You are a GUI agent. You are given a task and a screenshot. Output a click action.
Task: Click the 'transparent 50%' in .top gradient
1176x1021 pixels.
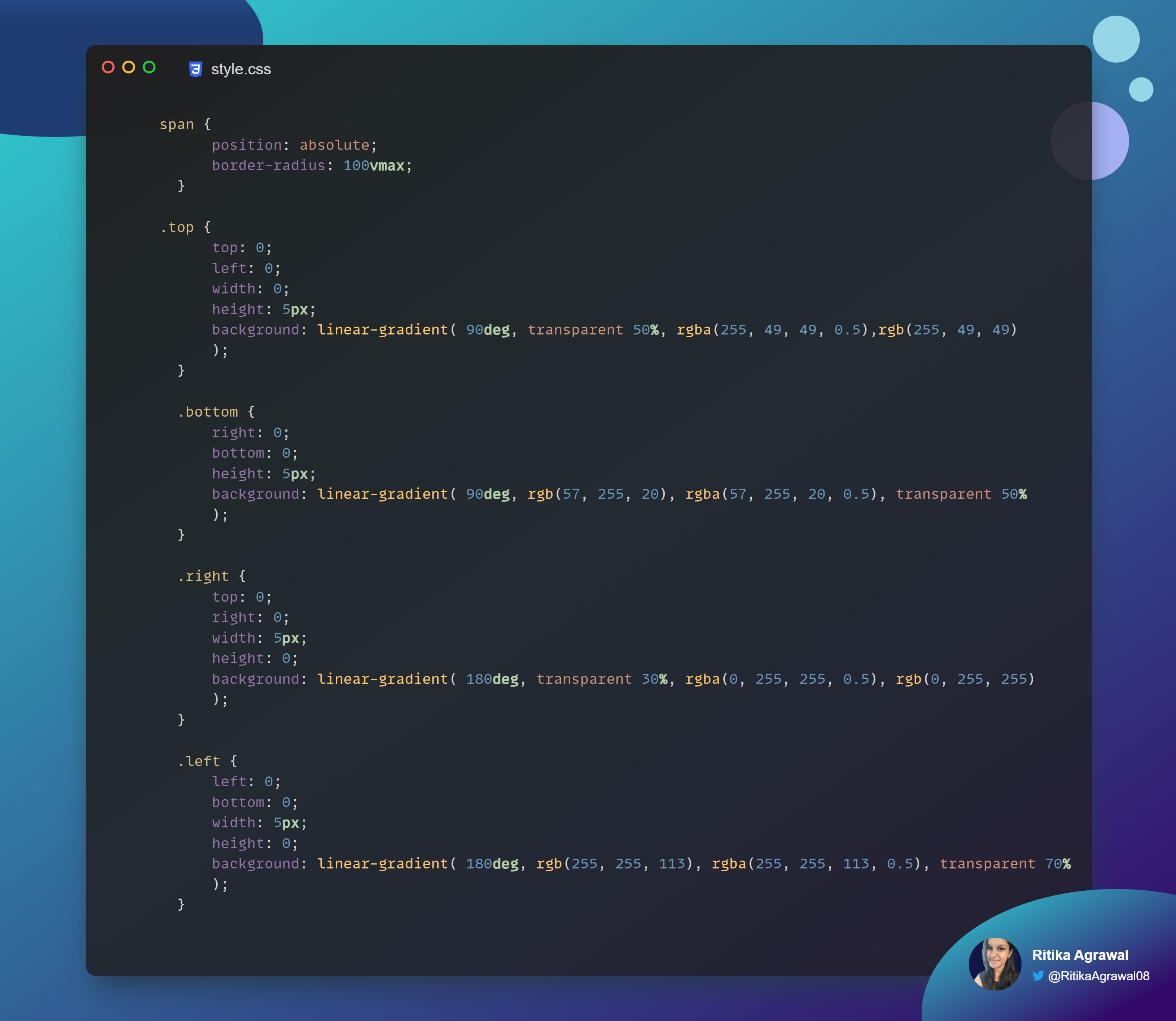593,329
